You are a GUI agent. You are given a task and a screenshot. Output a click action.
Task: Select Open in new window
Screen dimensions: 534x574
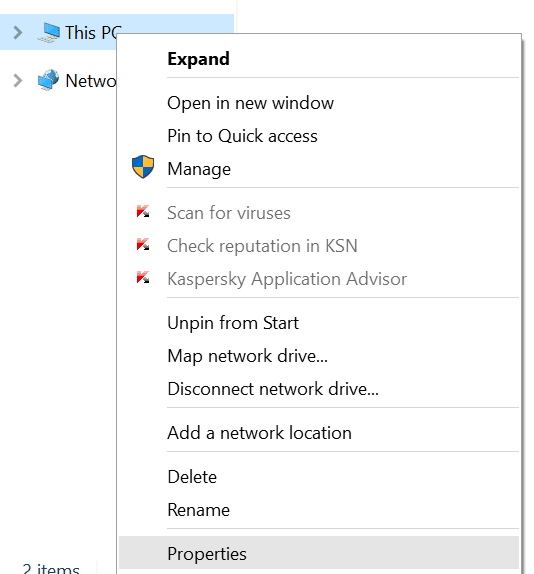point(319,103)
